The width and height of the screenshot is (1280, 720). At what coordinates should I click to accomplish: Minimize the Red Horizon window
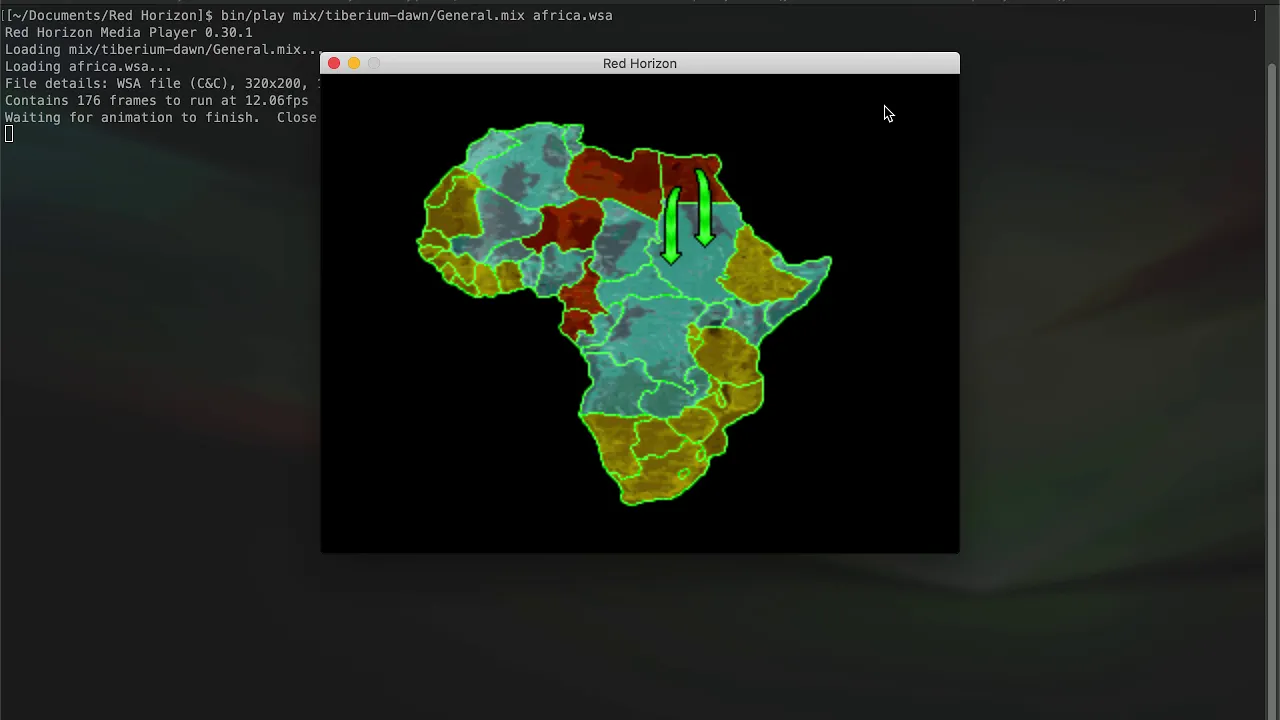(x=354, y=63)
